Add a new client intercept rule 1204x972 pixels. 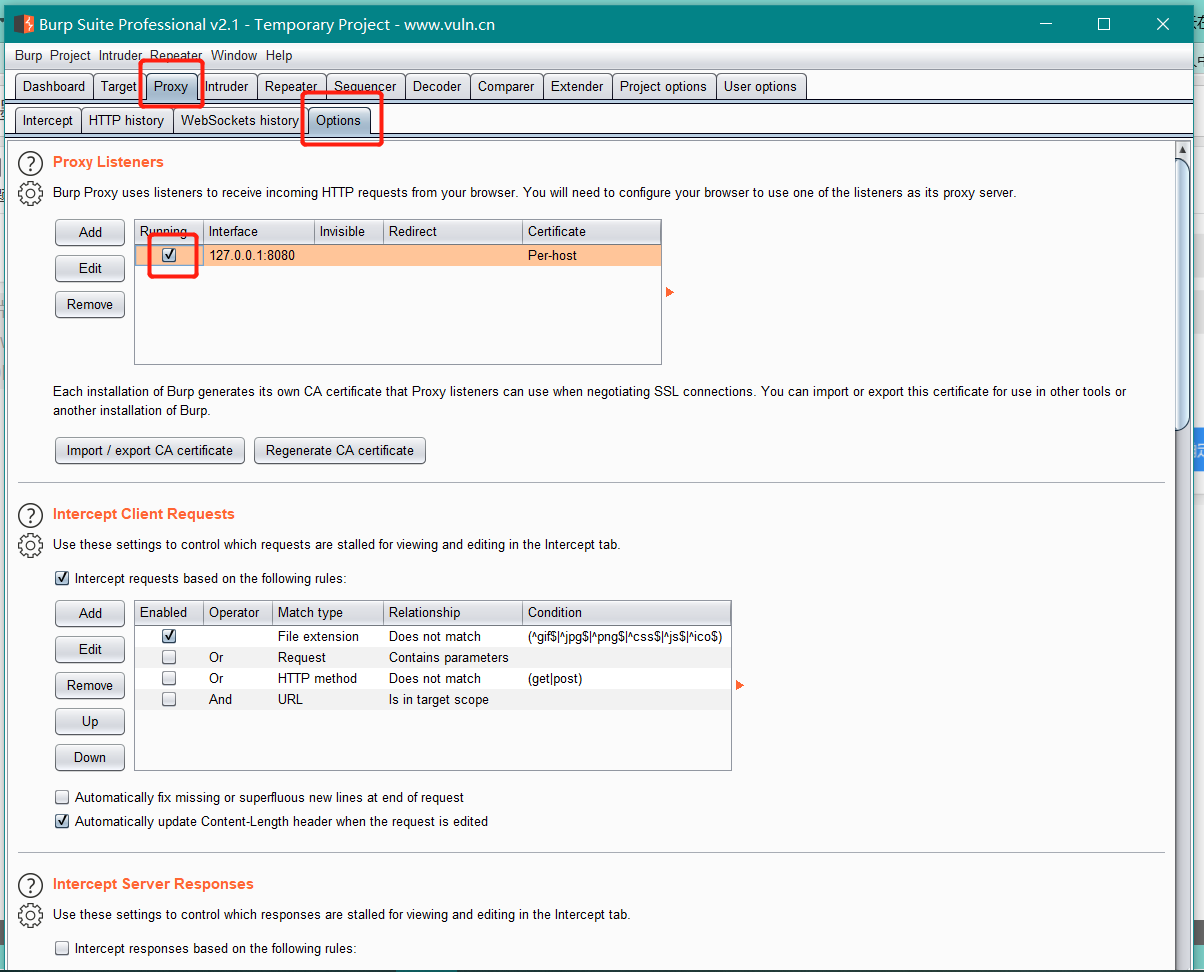coord(90,613)
